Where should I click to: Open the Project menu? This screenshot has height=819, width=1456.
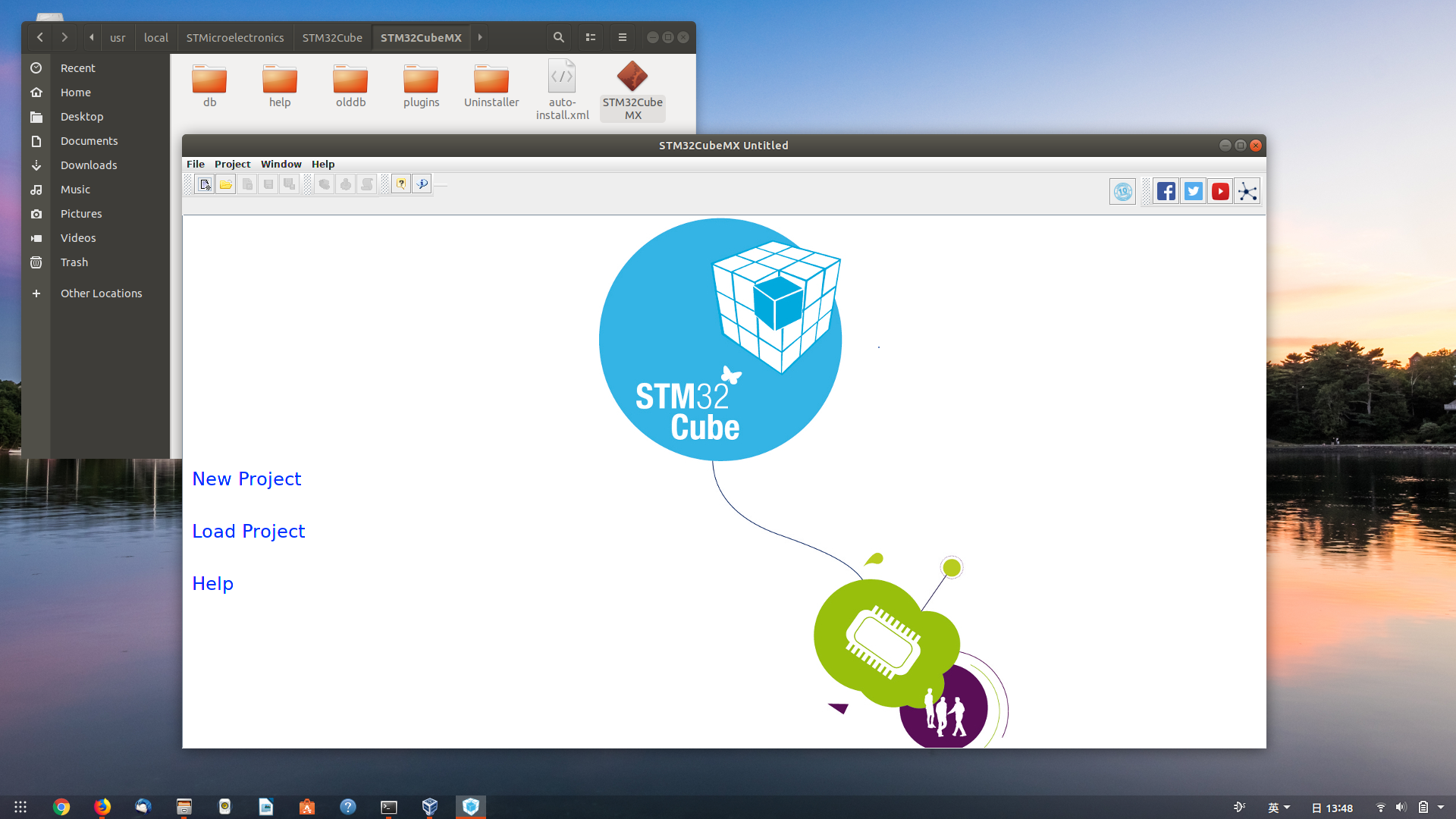[232, 163]
